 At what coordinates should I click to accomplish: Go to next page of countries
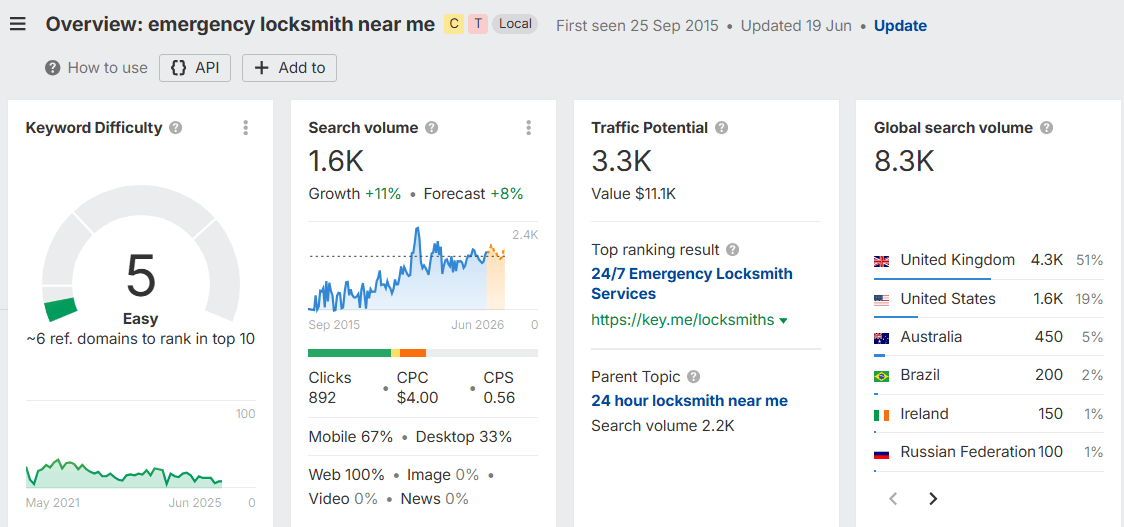[x=933, y=498]
